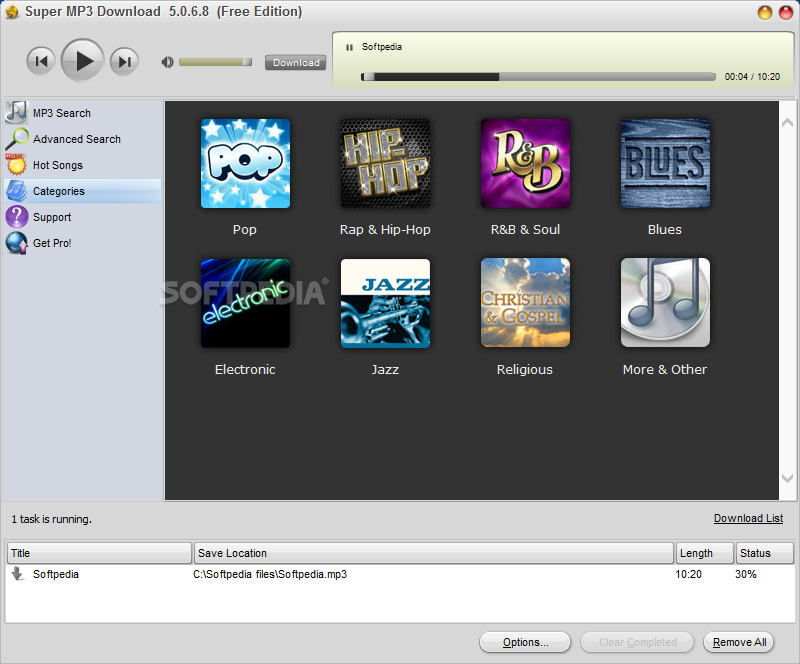Click the Jazz category label
This screenshot has height=664, width=800.
coord(385,370)
